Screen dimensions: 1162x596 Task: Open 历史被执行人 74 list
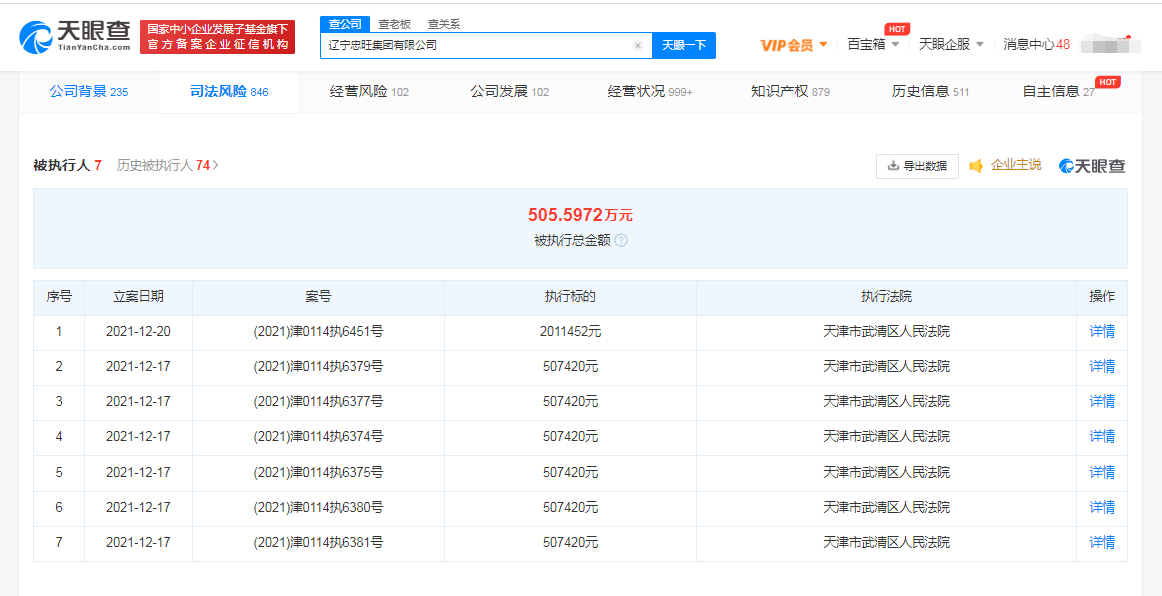pos(167,165)
